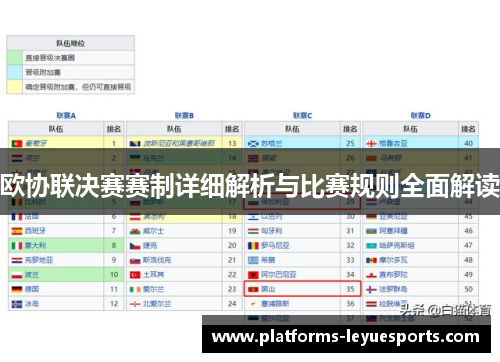The height and width of the screenshot is (362, 500).
Task: Open the 联赛D heading link
Action: [x=421, y=116]
